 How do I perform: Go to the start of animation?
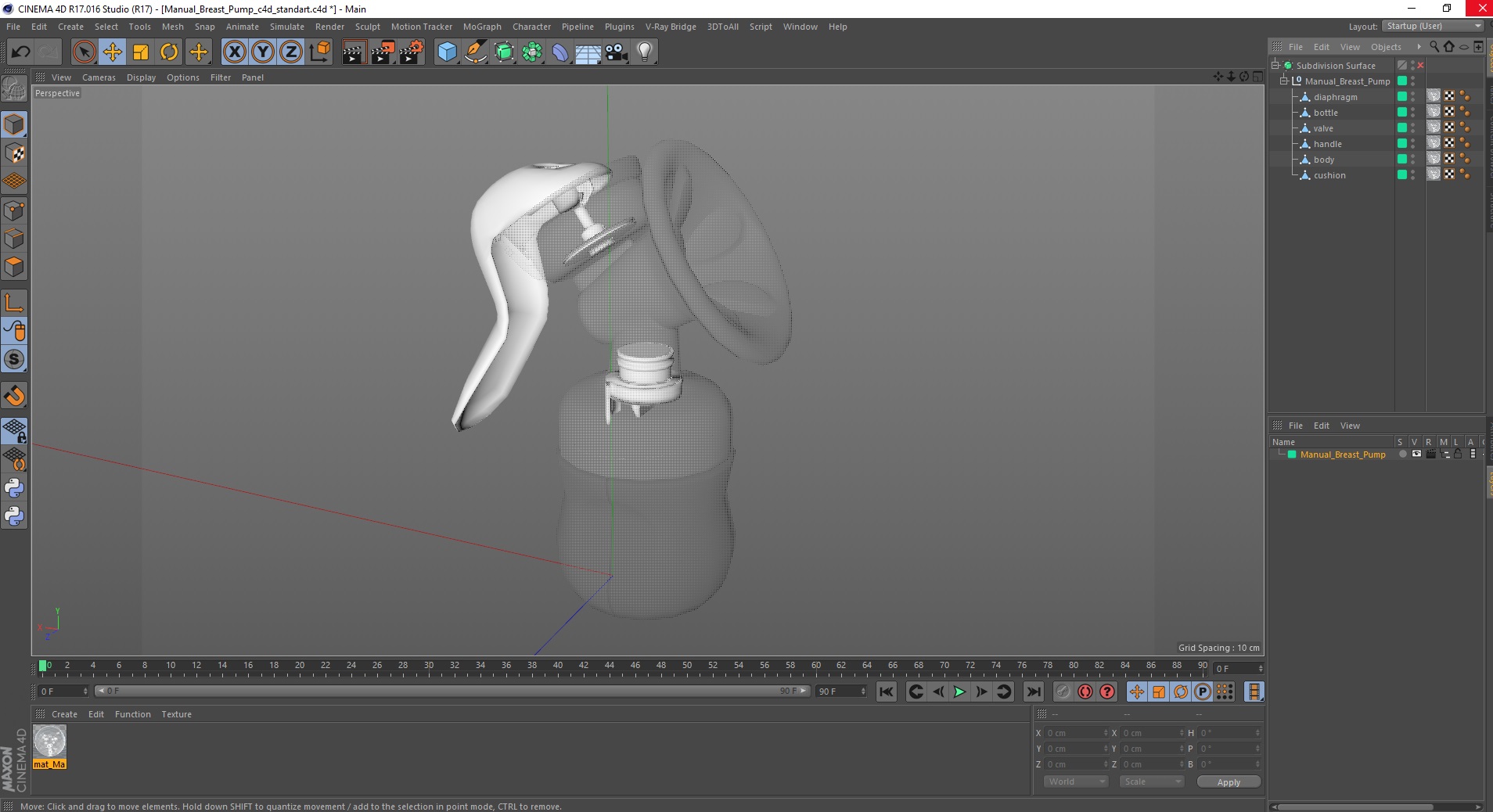(886, 692)
